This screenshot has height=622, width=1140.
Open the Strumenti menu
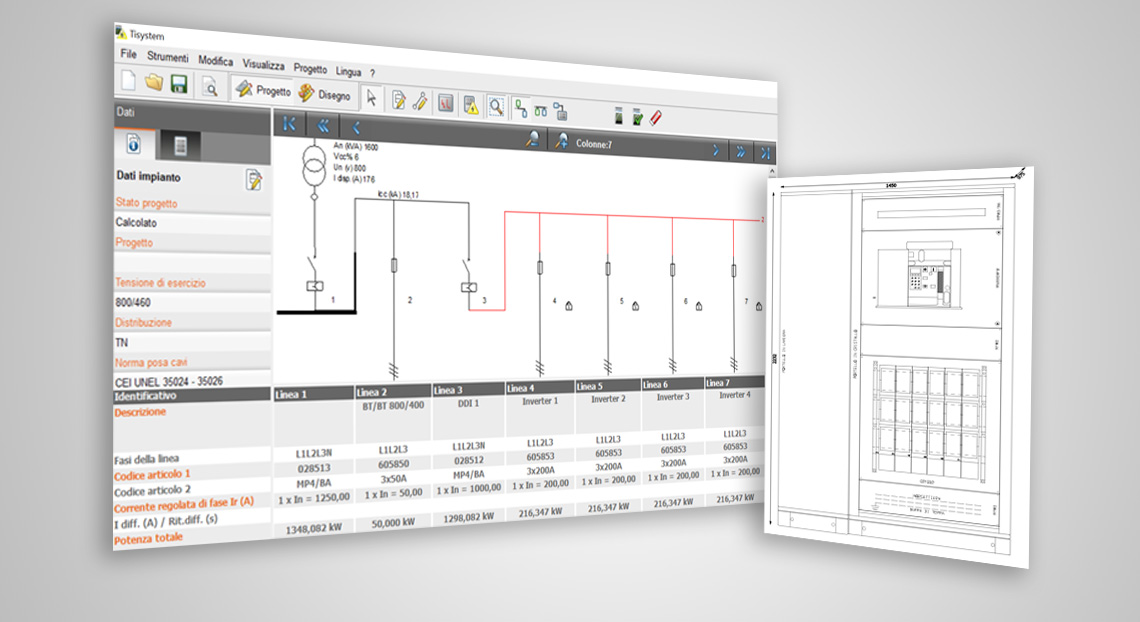(x=167, y=58)
